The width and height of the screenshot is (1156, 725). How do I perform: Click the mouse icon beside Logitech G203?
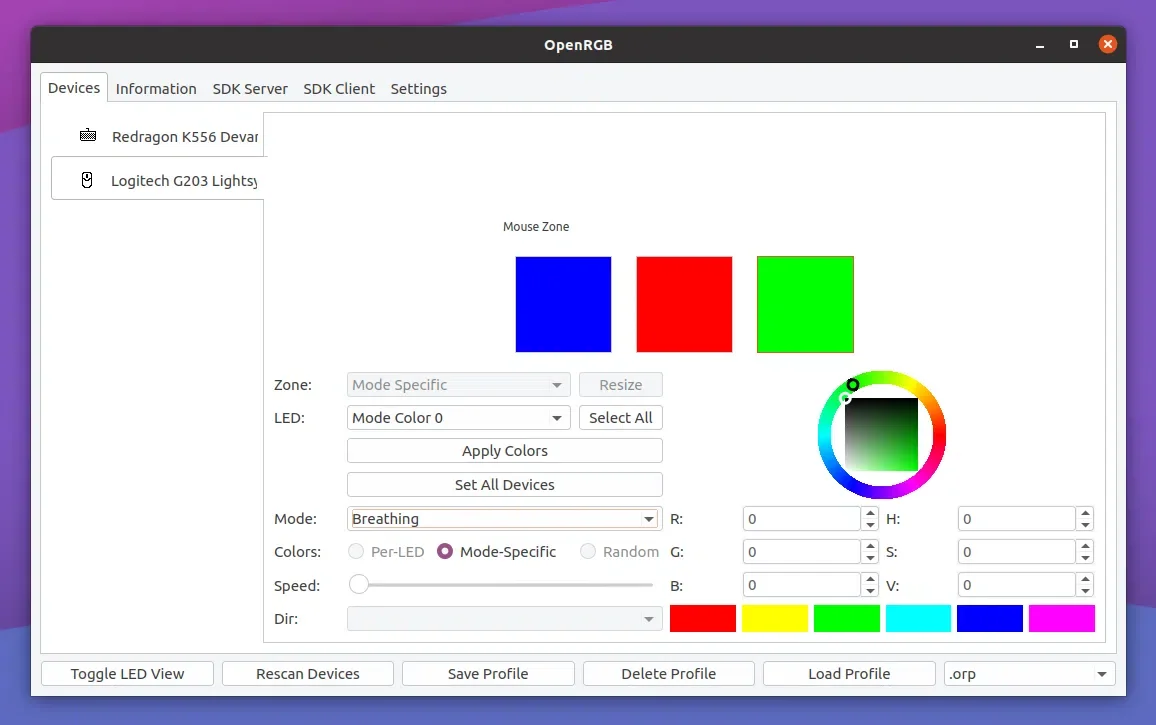click(x=87, y=181)
